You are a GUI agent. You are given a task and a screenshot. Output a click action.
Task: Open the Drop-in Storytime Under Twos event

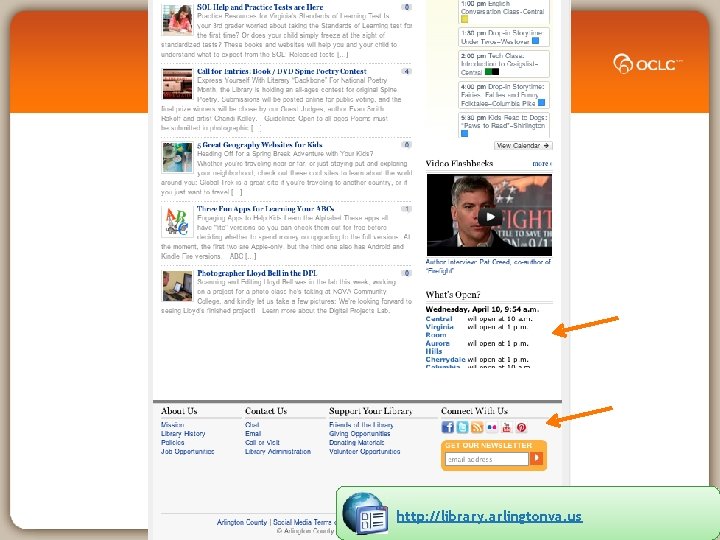coord(504,37)
